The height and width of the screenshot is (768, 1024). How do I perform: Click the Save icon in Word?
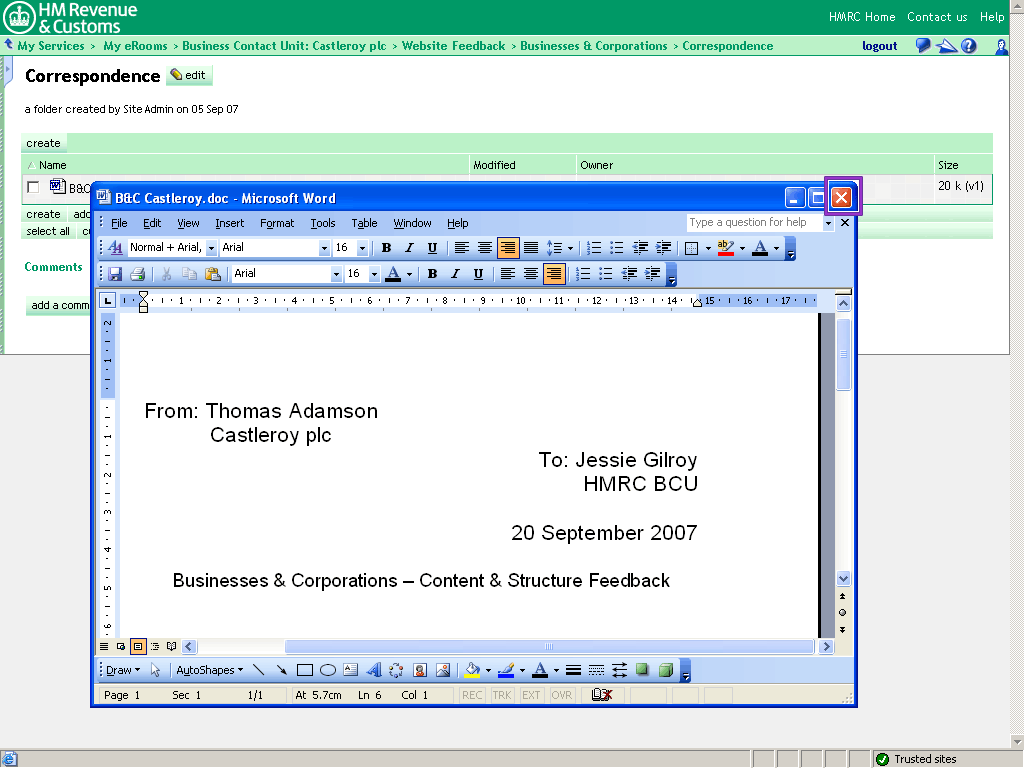115,274
